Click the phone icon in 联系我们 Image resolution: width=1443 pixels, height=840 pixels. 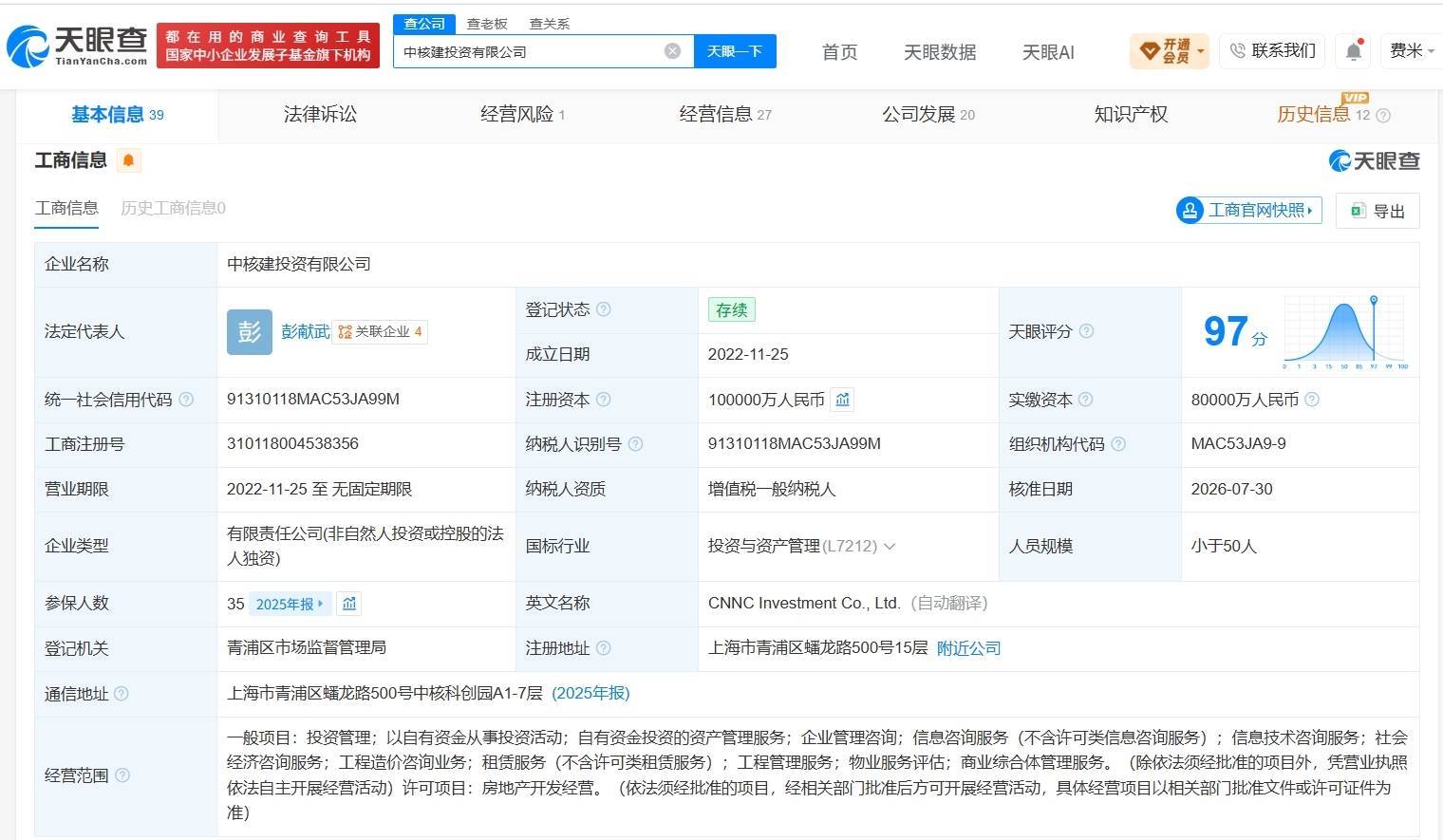1237,51
